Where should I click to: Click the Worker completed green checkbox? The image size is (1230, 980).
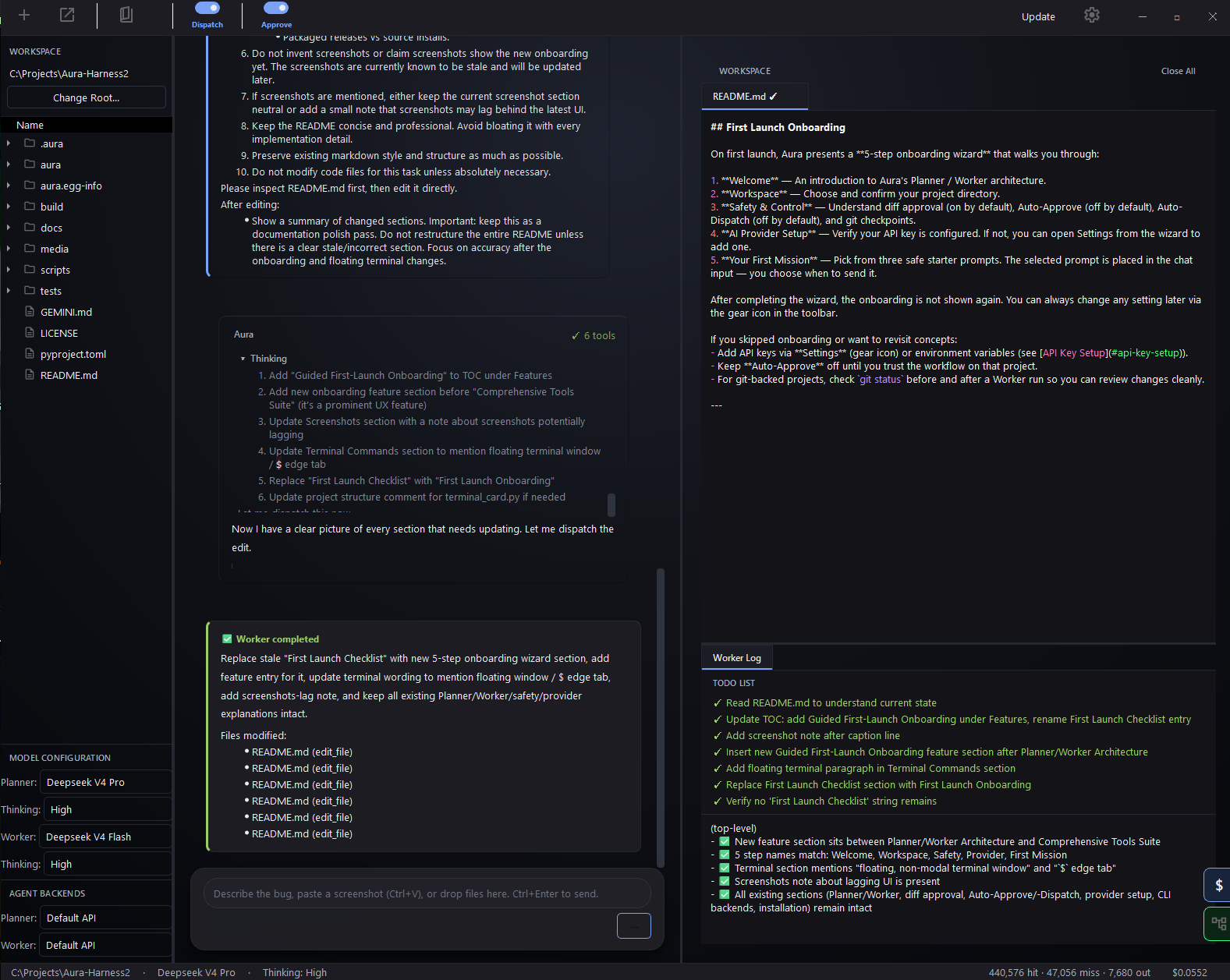click(227, 639)
